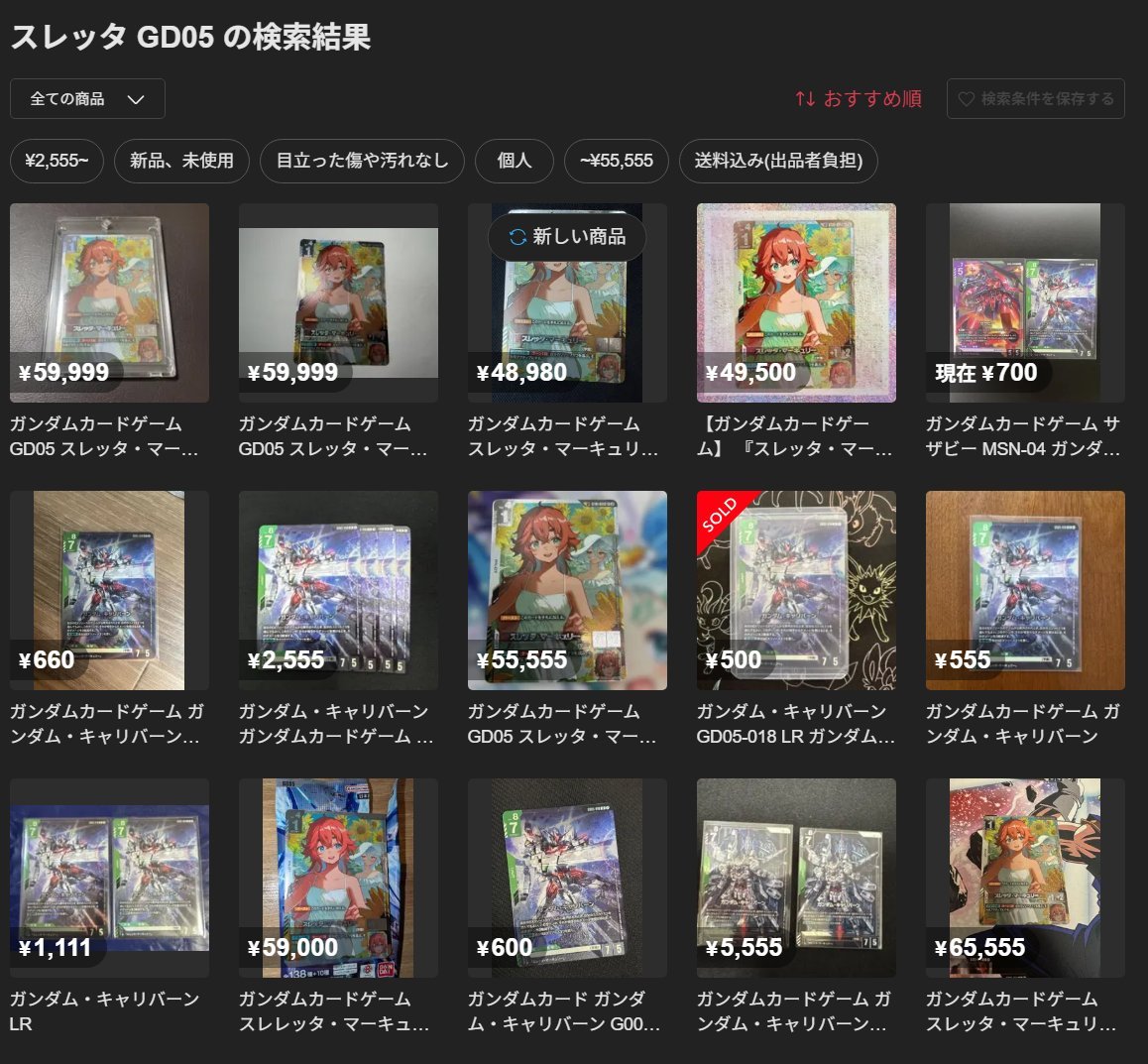Click the title ガンダム・キャリバーン GD05-018 LR
Viewport: 1148px width, 1064px height.
(795, 724)
